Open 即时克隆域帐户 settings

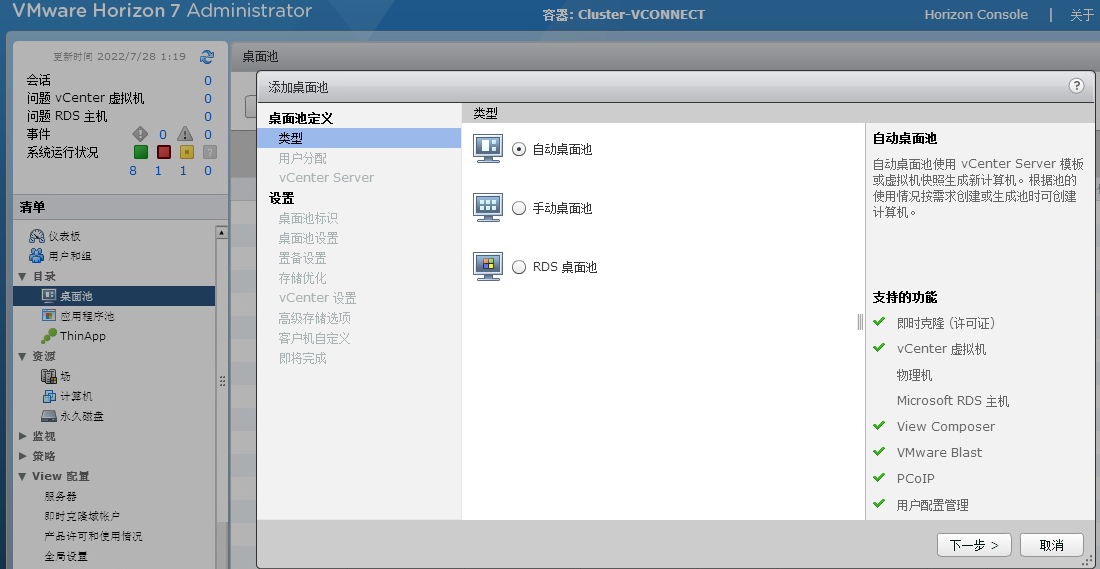tap(82, 516)
